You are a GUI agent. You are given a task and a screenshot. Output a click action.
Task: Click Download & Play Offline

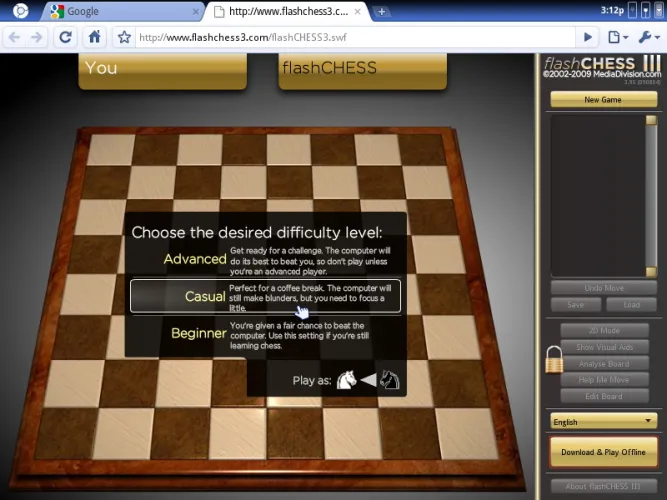tap(603, 452)
